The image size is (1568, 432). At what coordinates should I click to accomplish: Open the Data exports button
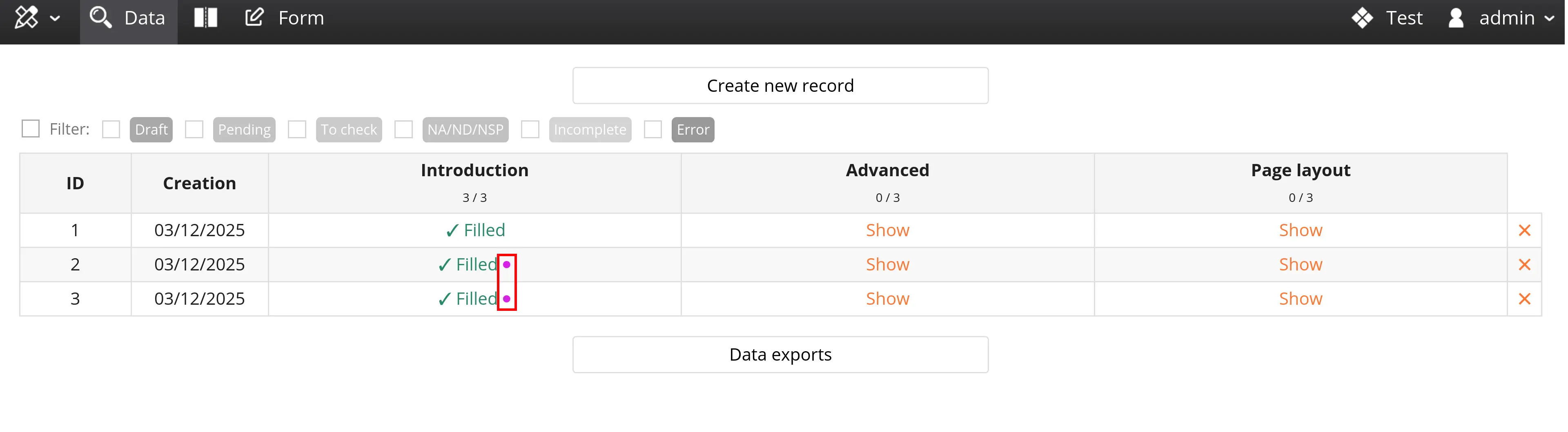point(780,355)
